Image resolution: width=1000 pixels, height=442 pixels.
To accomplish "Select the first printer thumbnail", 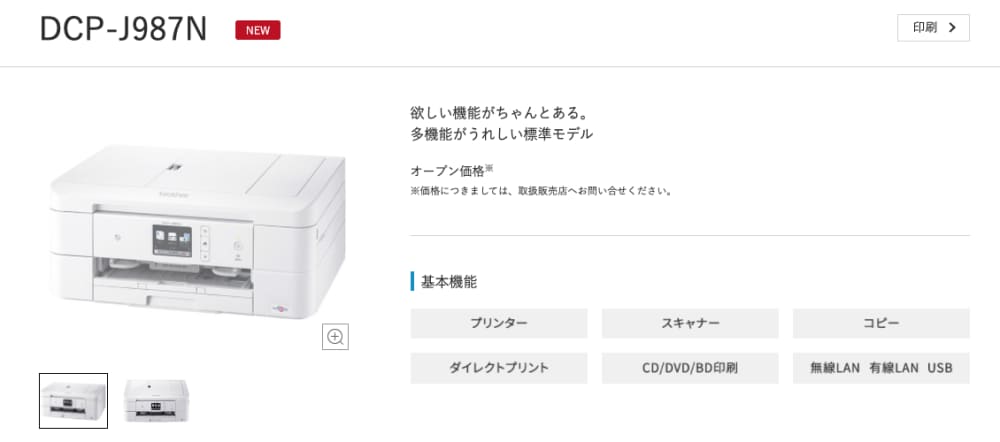I will (73, 401).
